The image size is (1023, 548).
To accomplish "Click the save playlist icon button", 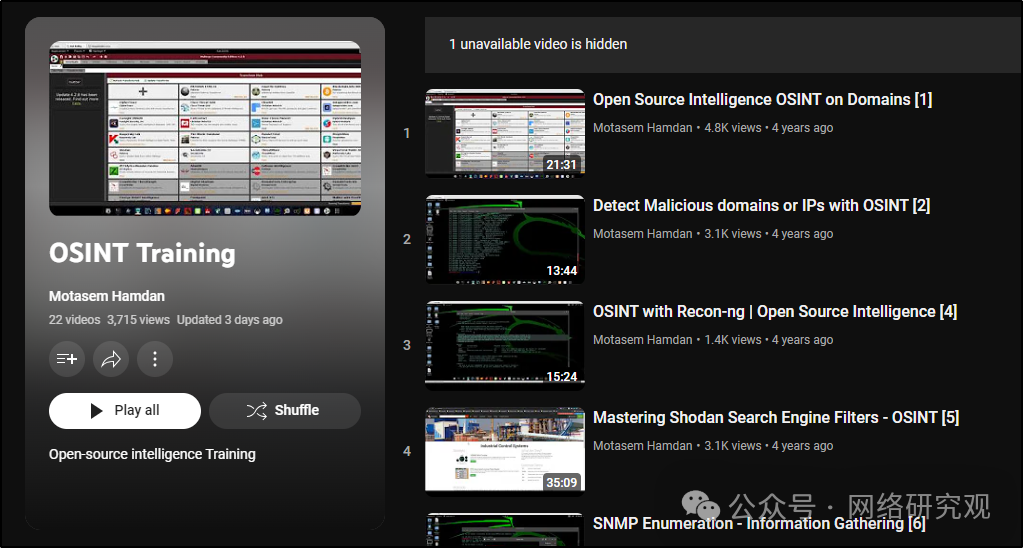I will tap(67, 359).
